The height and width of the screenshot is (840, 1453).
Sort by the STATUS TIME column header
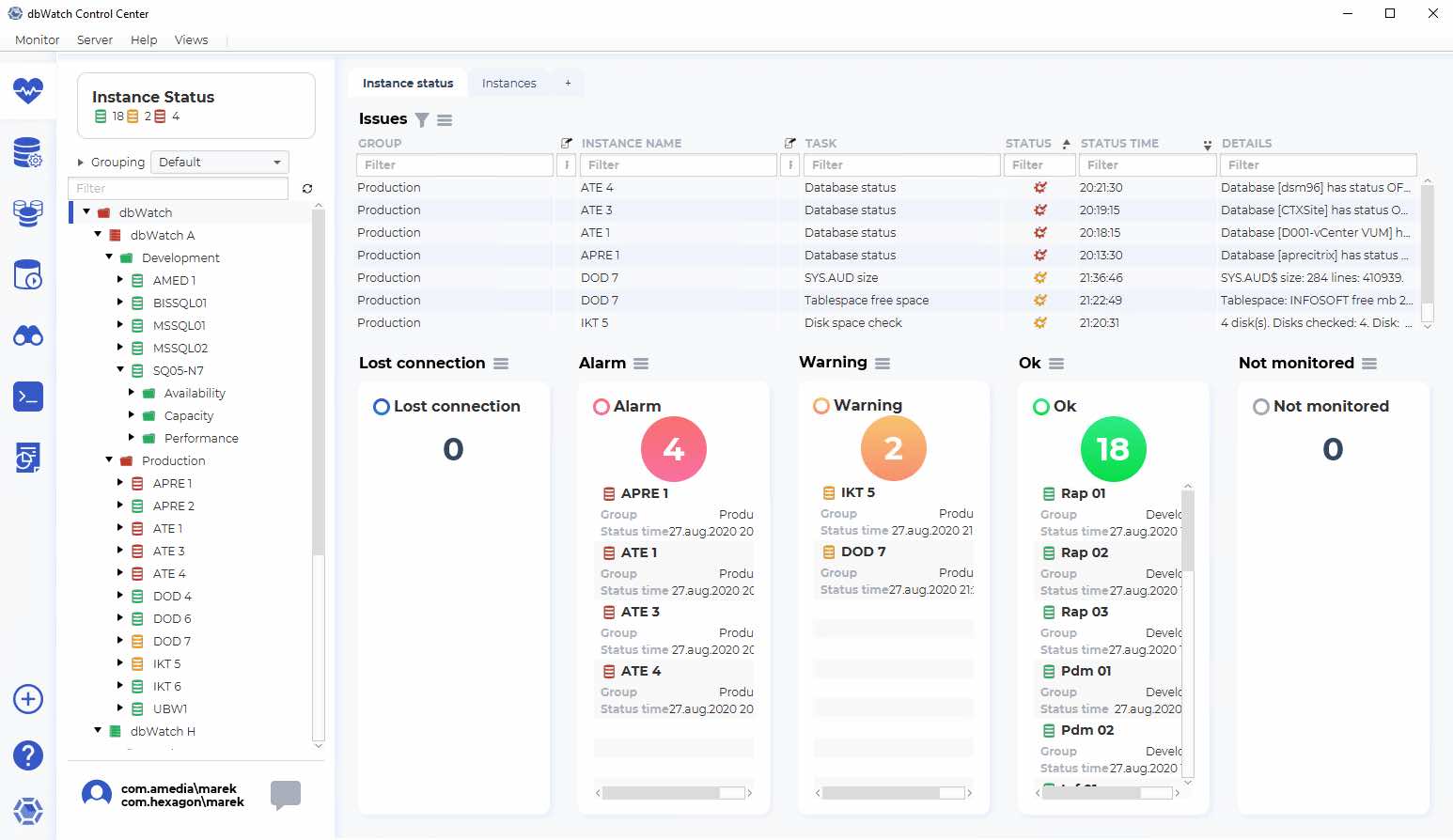pyautogui.click(x=1119, y=144)
